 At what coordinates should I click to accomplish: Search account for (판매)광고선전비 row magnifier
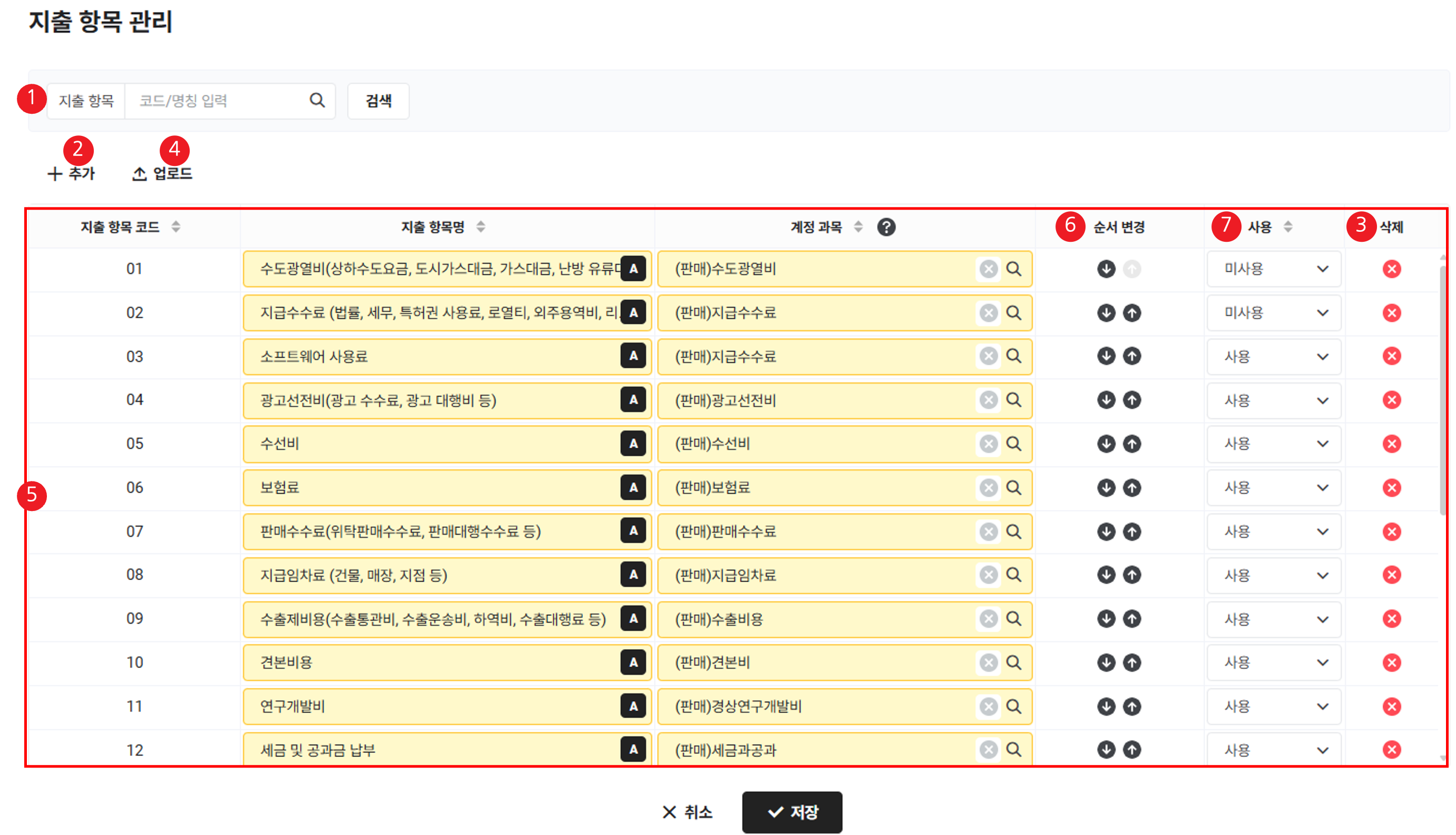point(1014,400)
